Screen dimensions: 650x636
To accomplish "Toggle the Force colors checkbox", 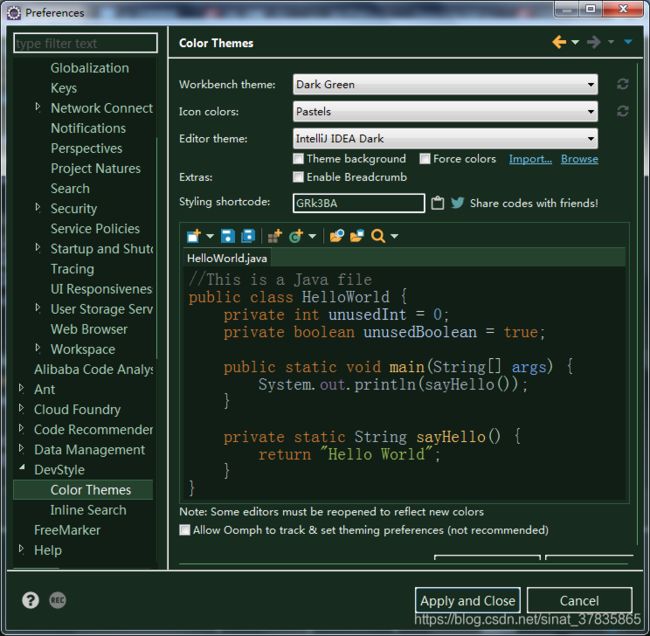I will click(x=424, y=159).
